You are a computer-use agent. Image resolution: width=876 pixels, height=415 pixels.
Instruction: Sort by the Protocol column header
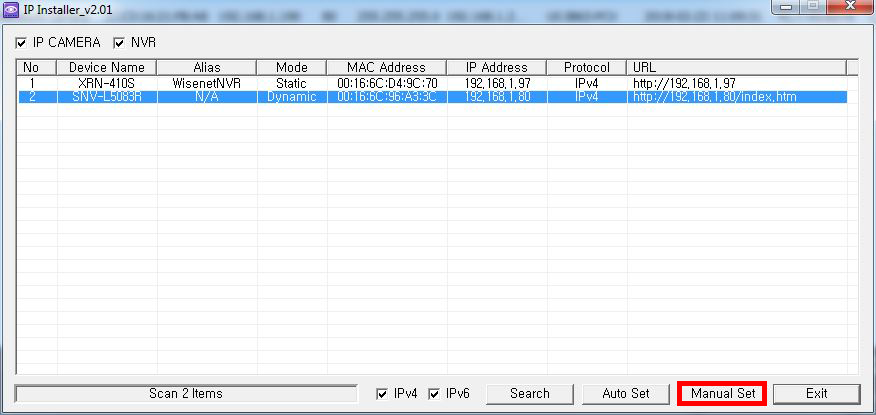(587, 68)
